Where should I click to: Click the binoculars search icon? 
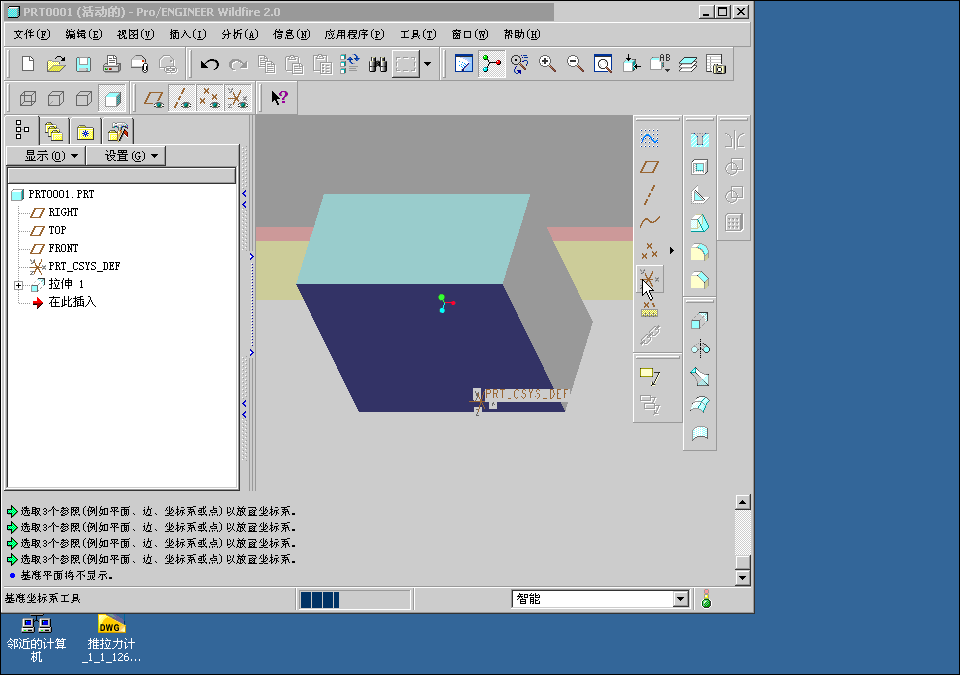point(377,64)
